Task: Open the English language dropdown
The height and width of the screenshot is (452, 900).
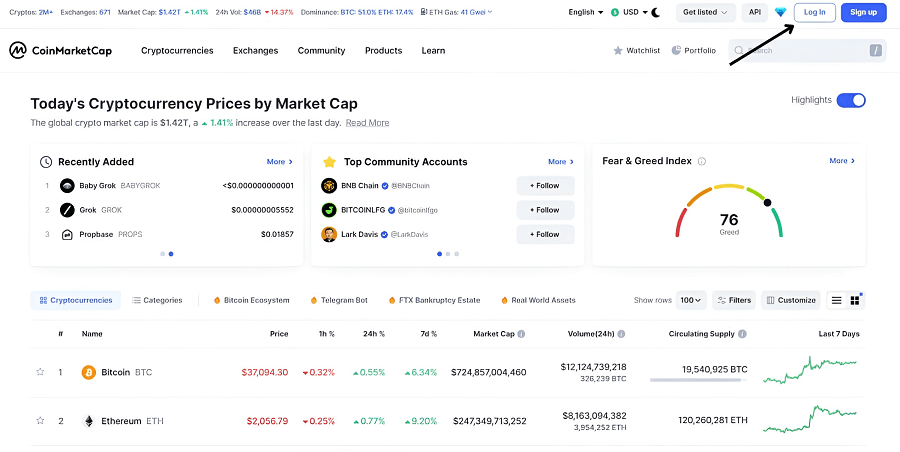Action: [x=585, y=12]
